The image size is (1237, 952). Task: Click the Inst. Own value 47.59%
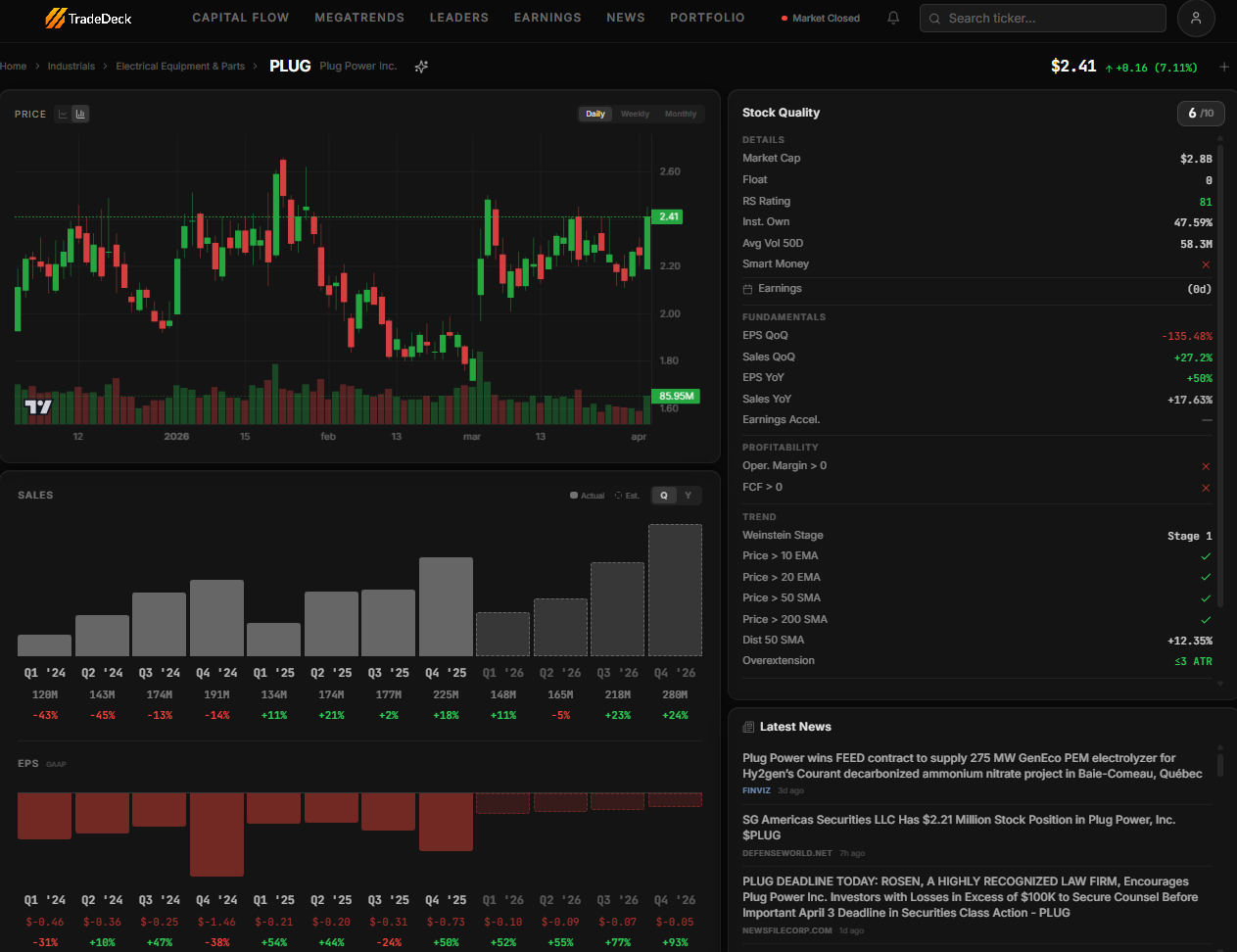tap(1193, 222)
